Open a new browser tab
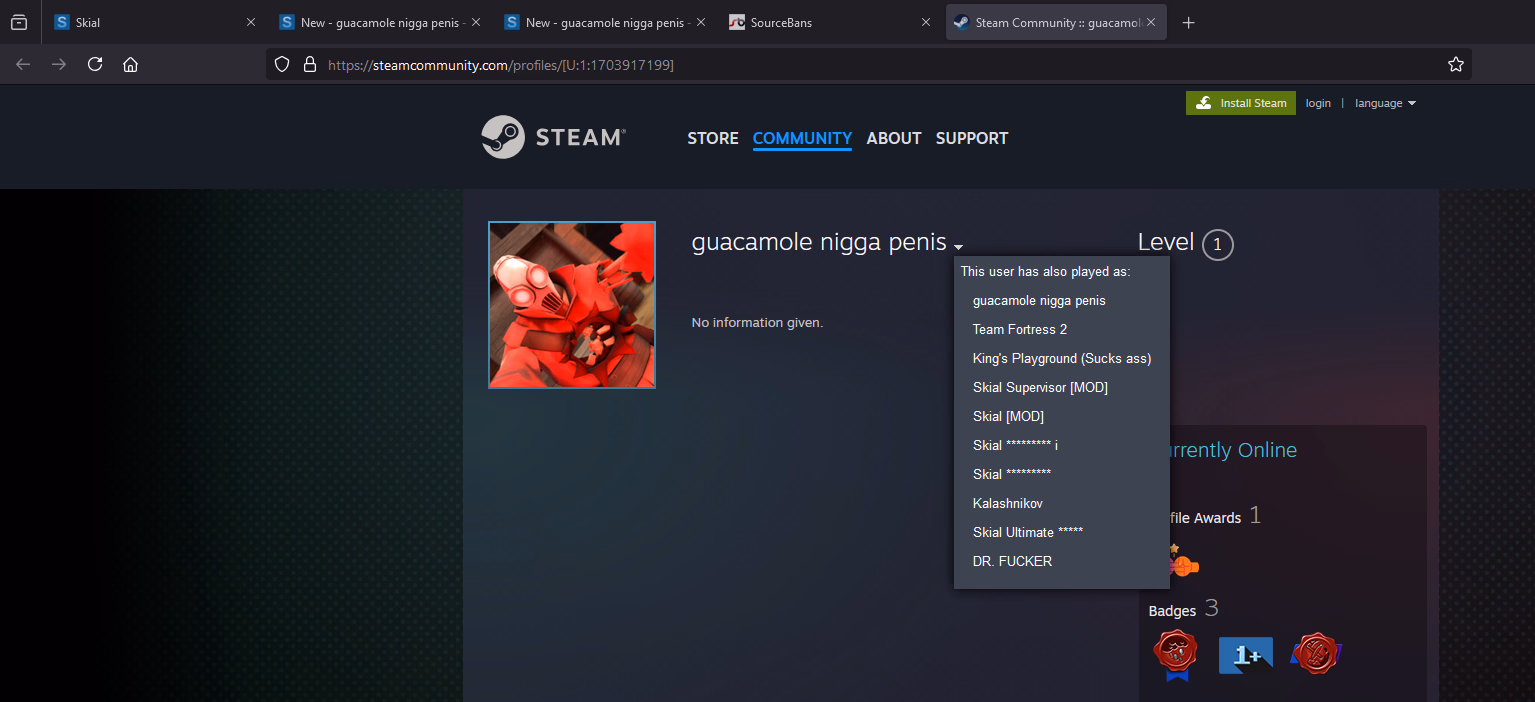 pos(1188,22)
